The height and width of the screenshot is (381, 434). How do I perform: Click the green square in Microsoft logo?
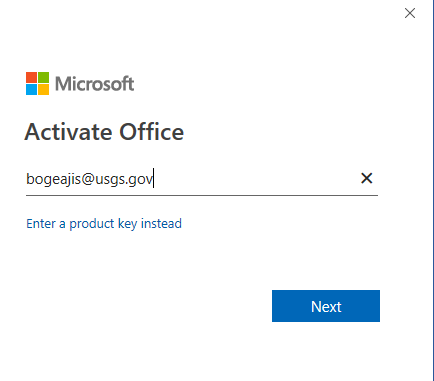(44, 77)
